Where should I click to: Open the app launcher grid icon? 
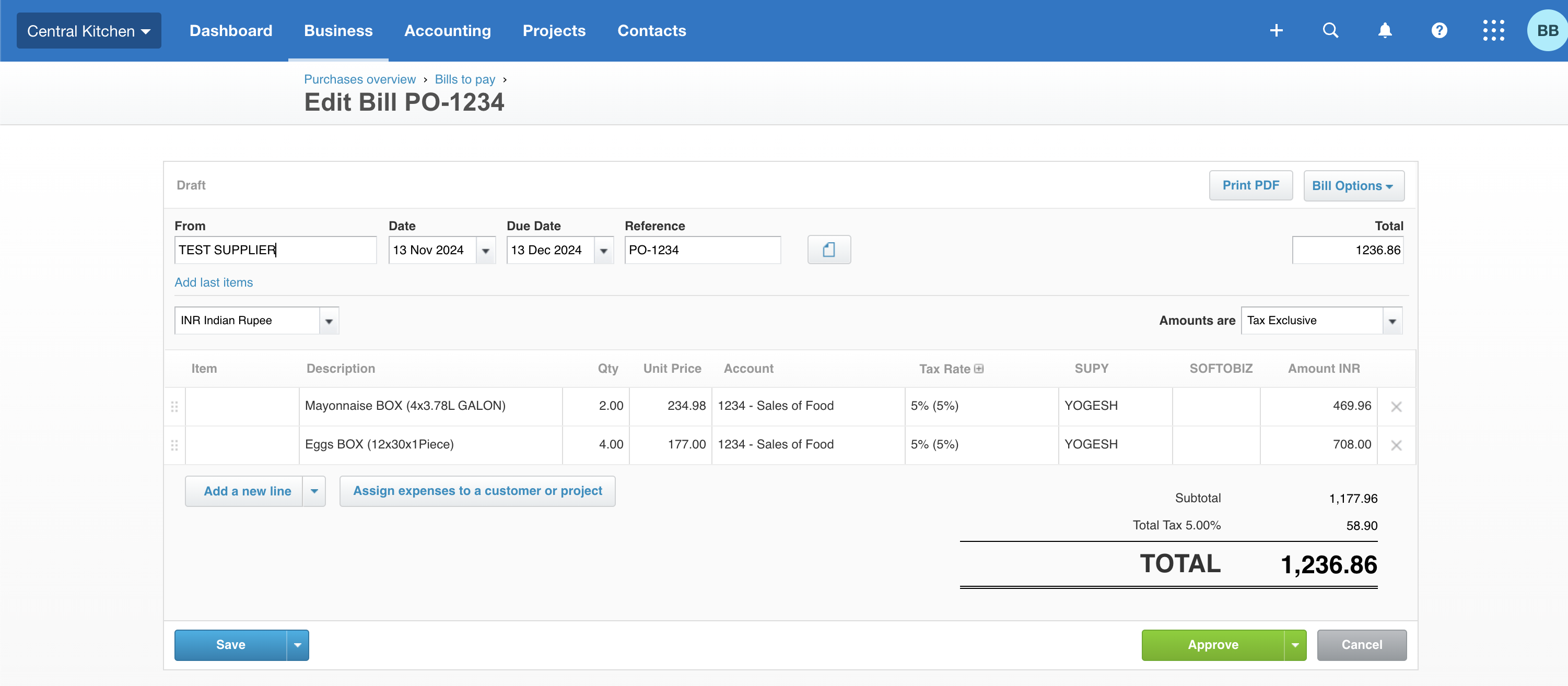pyautogui.click(x=1493, y=30)
